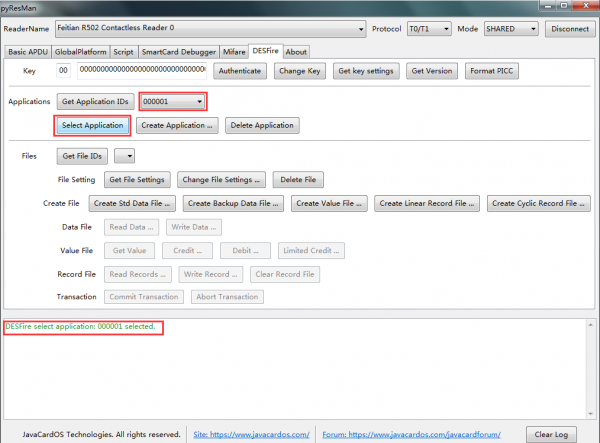This screenshot has height=443, width=600.
Task: Click the Change Key button
Action: click(300, 71)
